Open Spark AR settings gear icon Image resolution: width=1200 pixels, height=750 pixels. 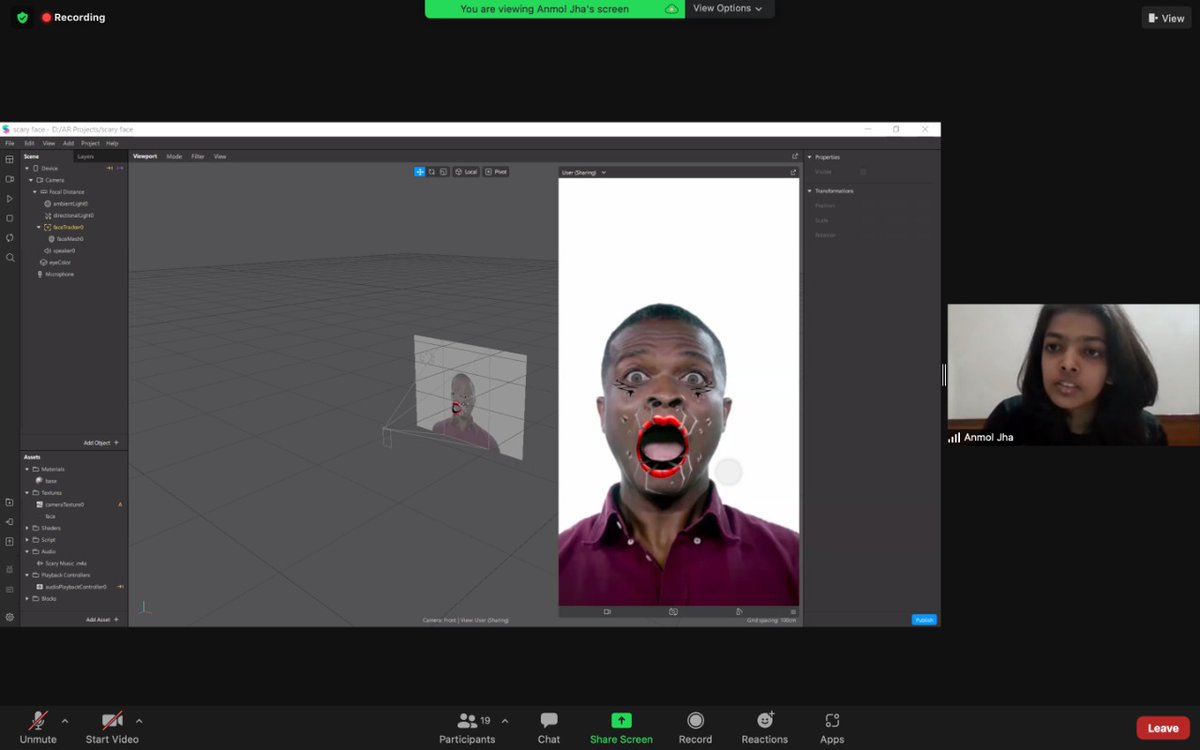tap(10, 617)
